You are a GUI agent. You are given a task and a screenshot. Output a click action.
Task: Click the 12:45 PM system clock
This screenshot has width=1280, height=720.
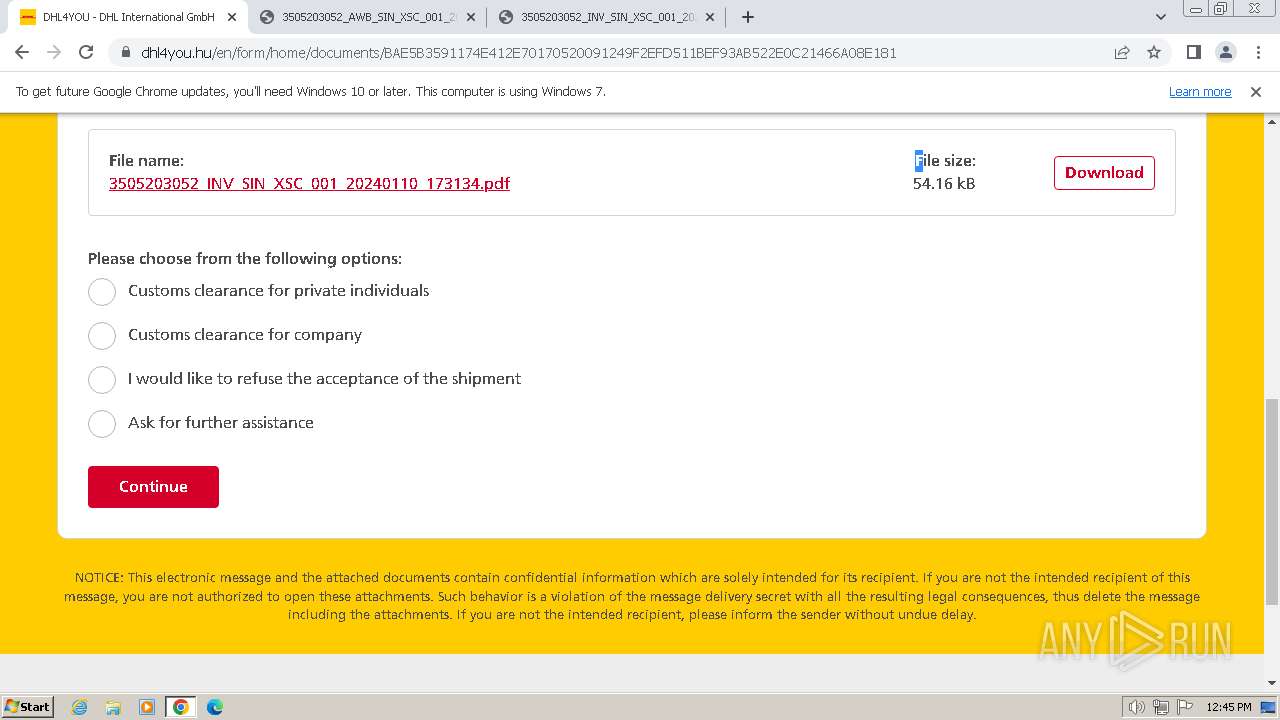point(1229,707)
